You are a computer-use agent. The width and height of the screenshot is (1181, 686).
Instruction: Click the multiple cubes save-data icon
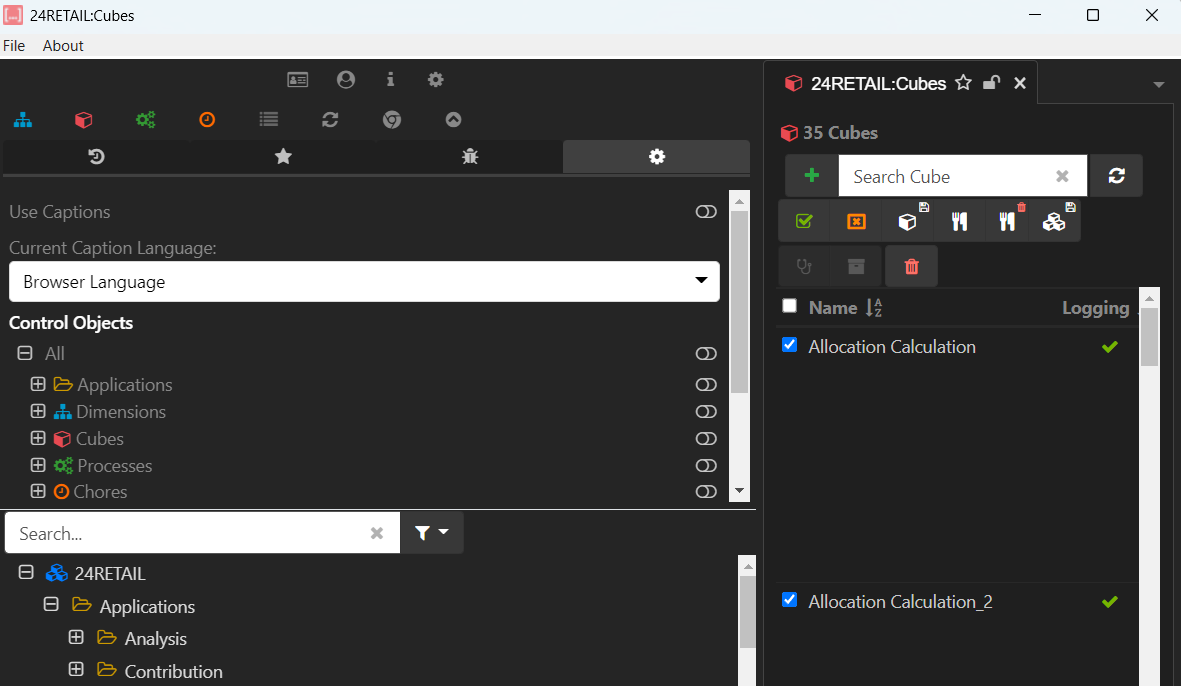[1054, 221]
